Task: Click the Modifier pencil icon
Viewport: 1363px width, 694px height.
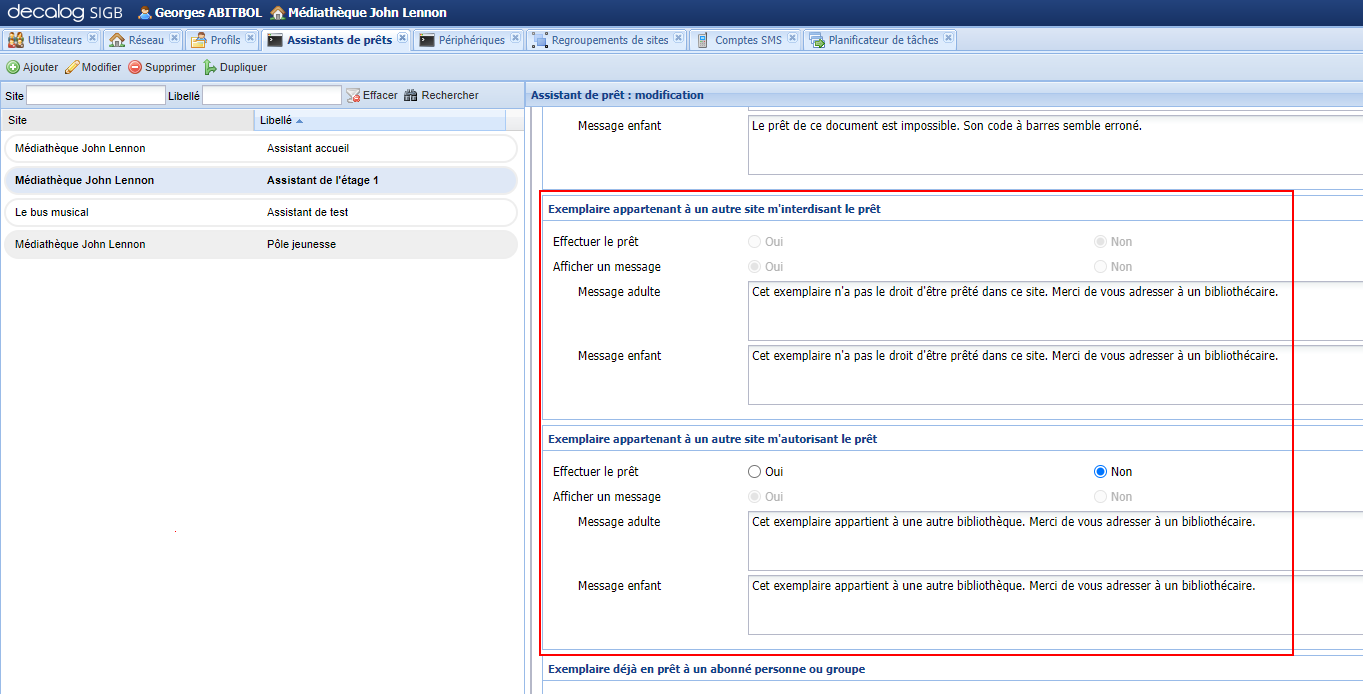Action: (72, 68)
